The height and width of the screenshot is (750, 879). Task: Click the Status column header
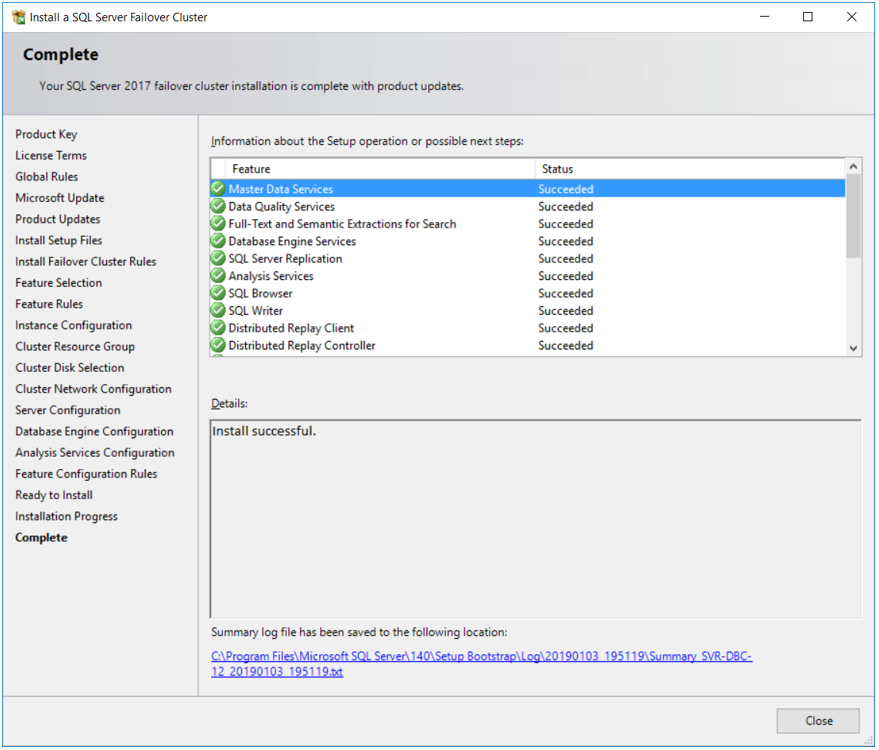690,169
